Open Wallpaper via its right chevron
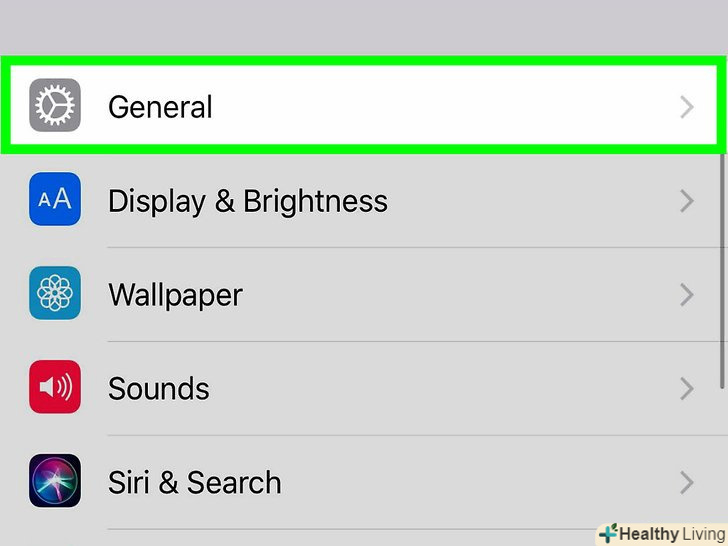 [686, 294]
